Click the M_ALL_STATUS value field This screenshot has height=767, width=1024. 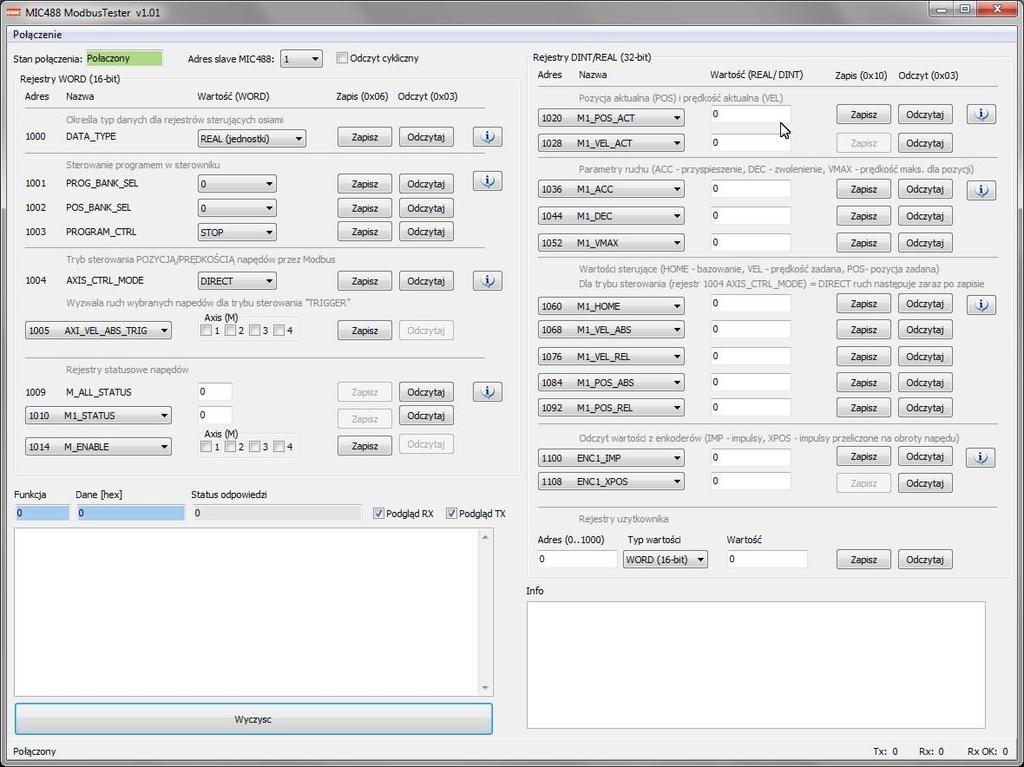215,392
